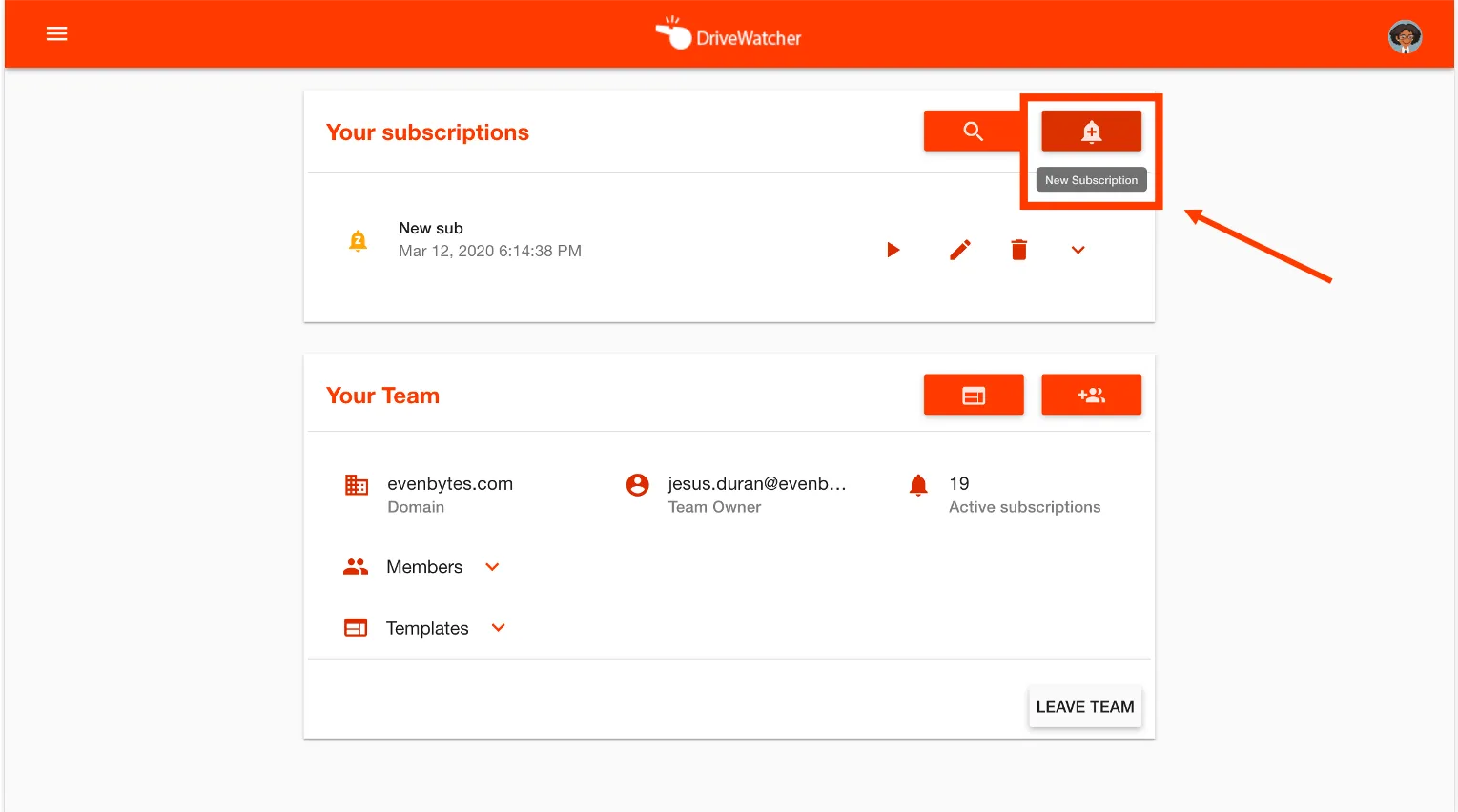The width and height of the screenshot is (1458, 812).
Task: Open team templates with the card button
Action: (974, 395)
